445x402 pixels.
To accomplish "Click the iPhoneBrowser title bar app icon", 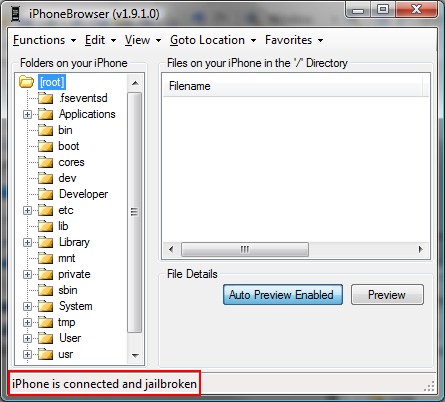I will coord(16,14).
